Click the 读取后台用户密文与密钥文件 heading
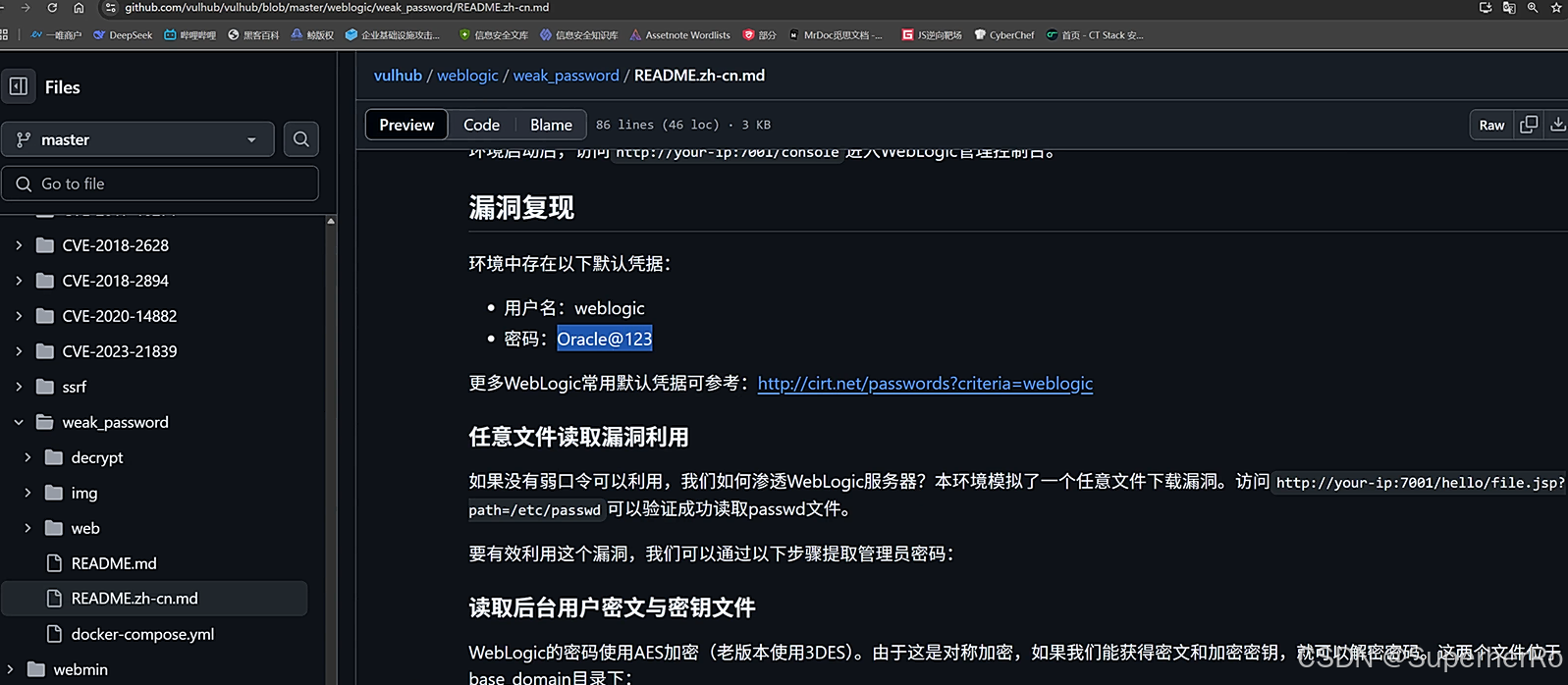Image resolution: width=1568 pixels, height=685 pixels. [x=612, y=607]
